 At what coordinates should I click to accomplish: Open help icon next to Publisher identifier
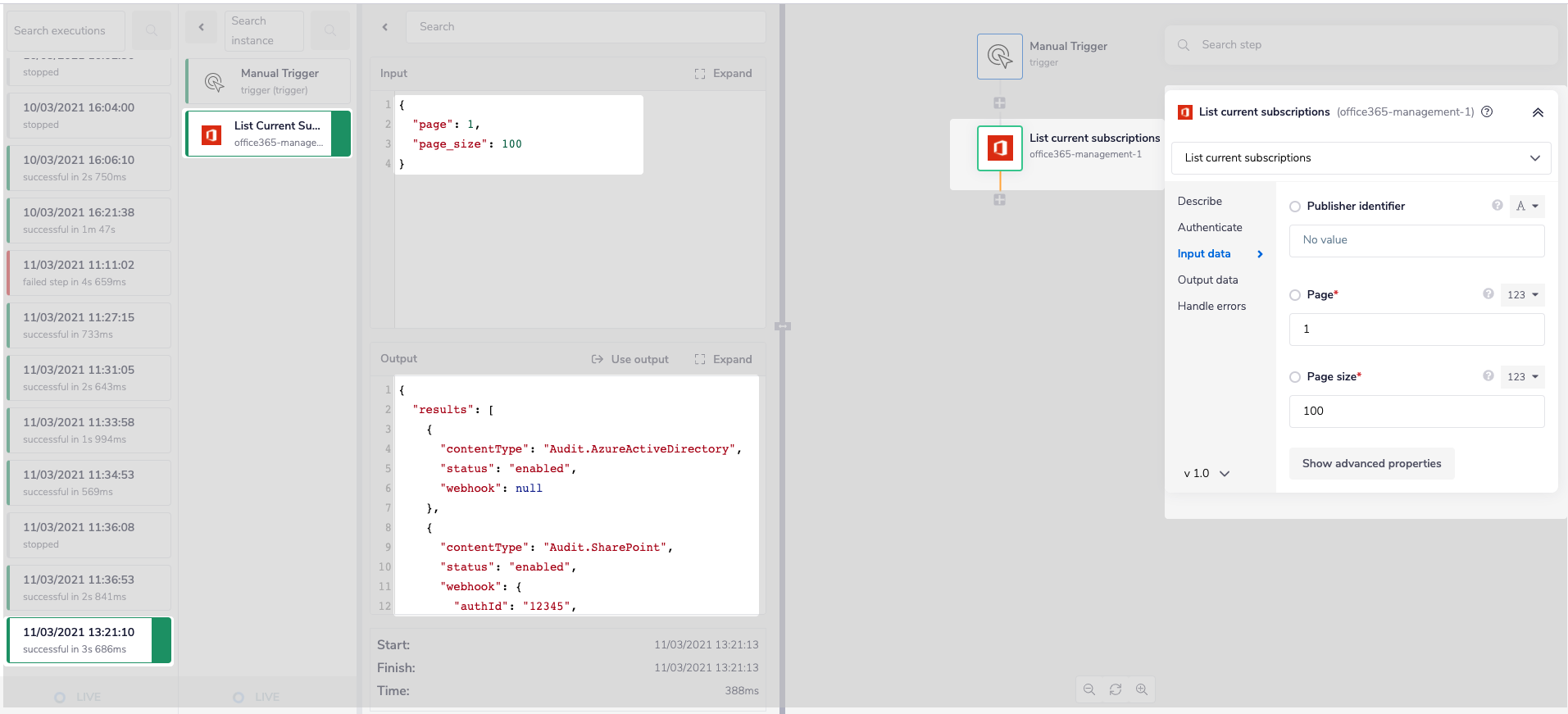1497,206
